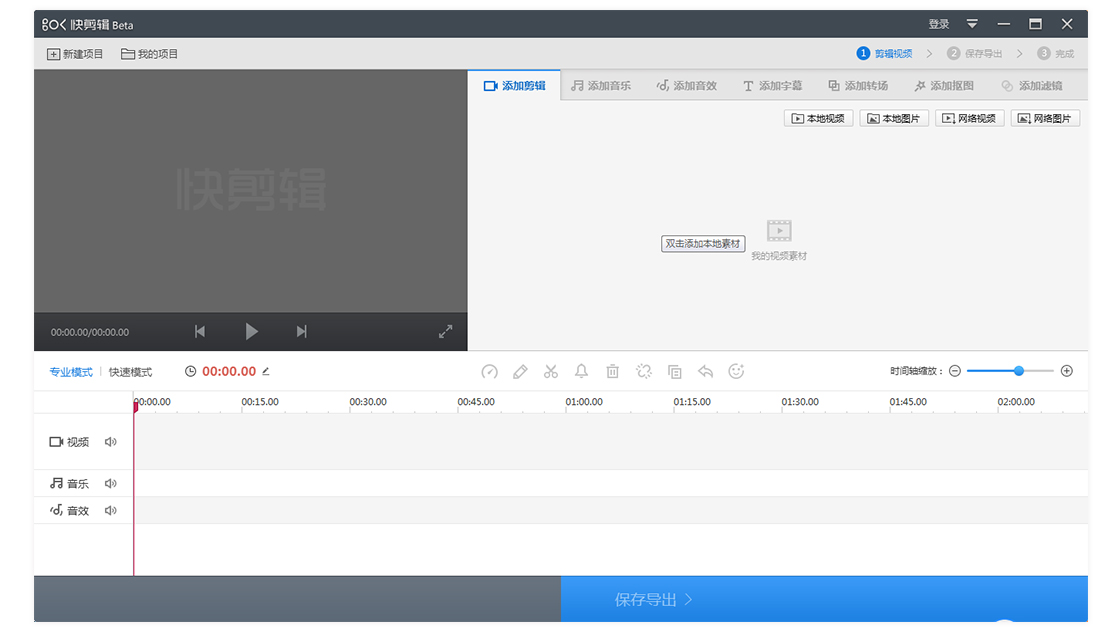1120x628 pixels.
Task: Open the 添加抠图 tab
Action: tap(944, 86)
